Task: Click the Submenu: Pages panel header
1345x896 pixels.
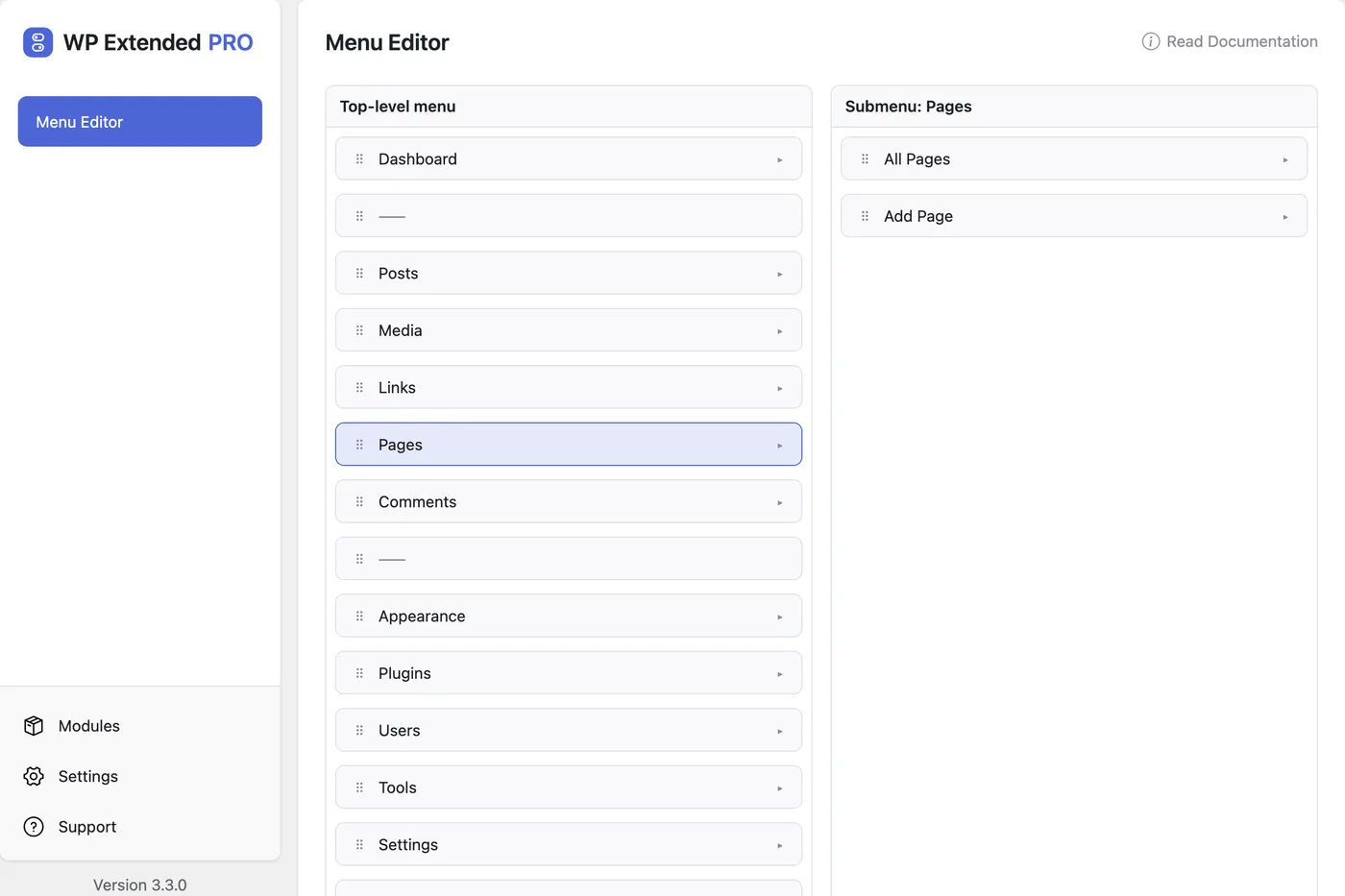Action: point(1074,107)
